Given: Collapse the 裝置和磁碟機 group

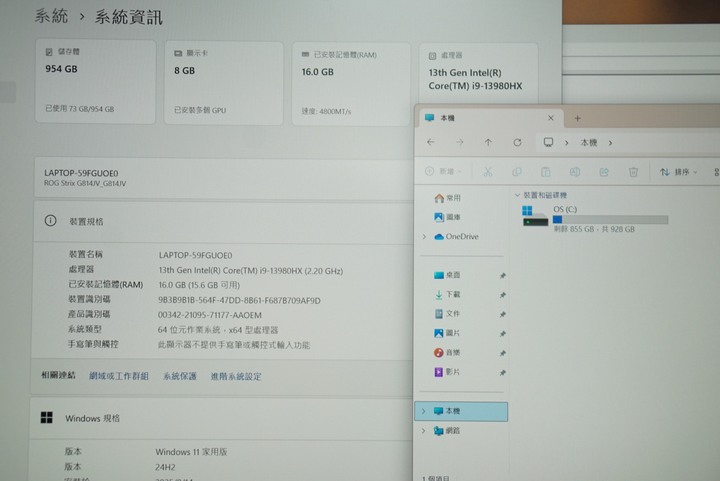Looking at the screenshot, I should pos(517,195).
